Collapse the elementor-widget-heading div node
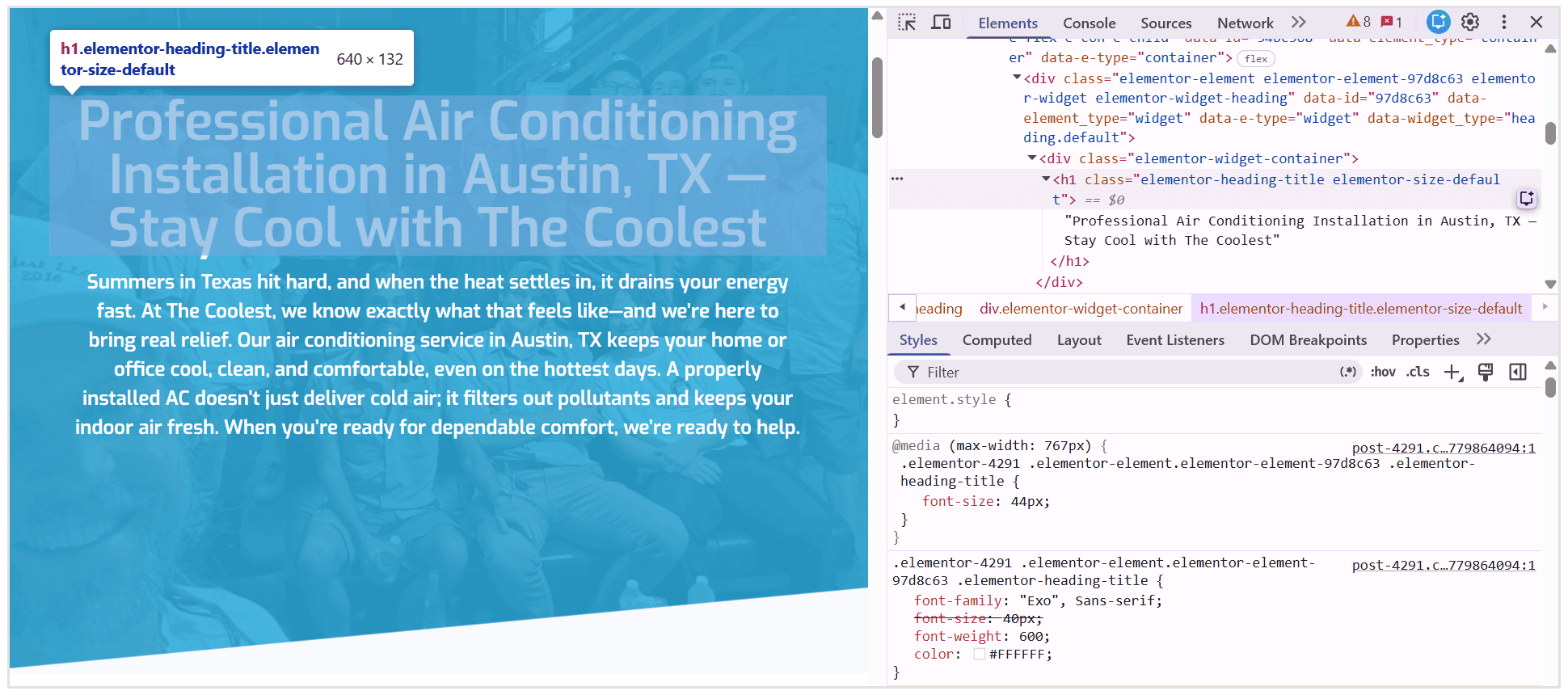Image resolution: width=1568 pixels, height=695 pixels. pos(1017,78)
